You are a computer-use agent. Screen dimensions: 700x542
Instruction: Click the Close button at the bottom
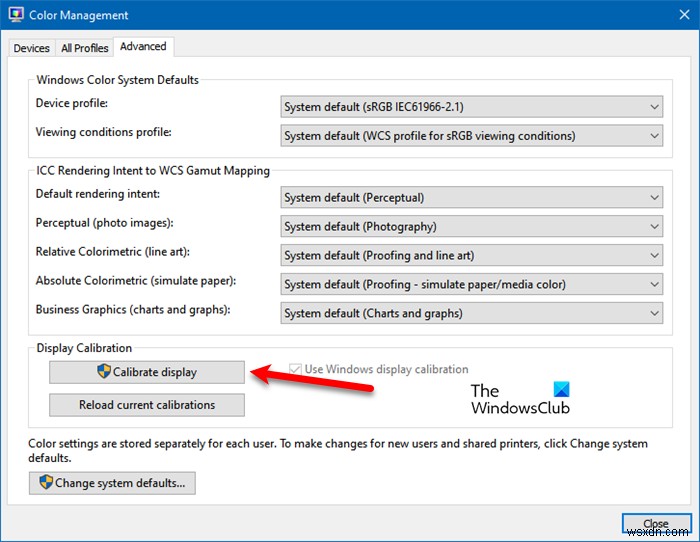point(656,523)
